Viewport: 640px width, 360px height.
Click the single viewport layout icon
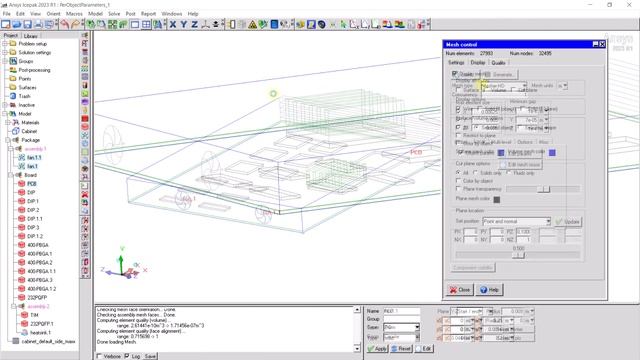coord(135,24)
